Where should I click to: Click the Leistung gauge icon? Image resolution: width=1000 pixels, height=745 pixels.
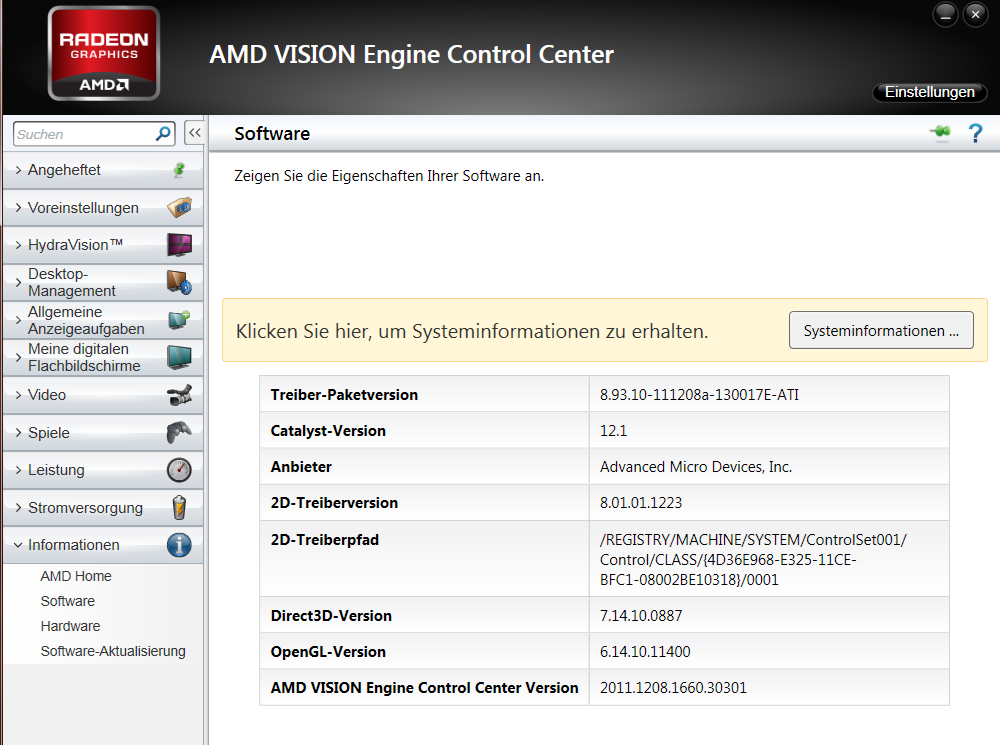coord(179,470)
